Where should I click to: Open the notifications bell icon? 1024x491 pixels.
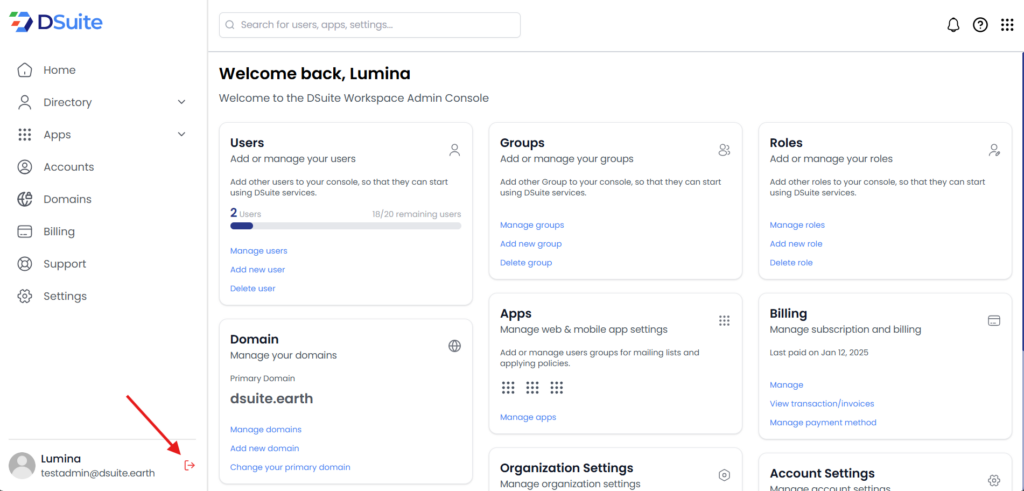coord(953,25)
